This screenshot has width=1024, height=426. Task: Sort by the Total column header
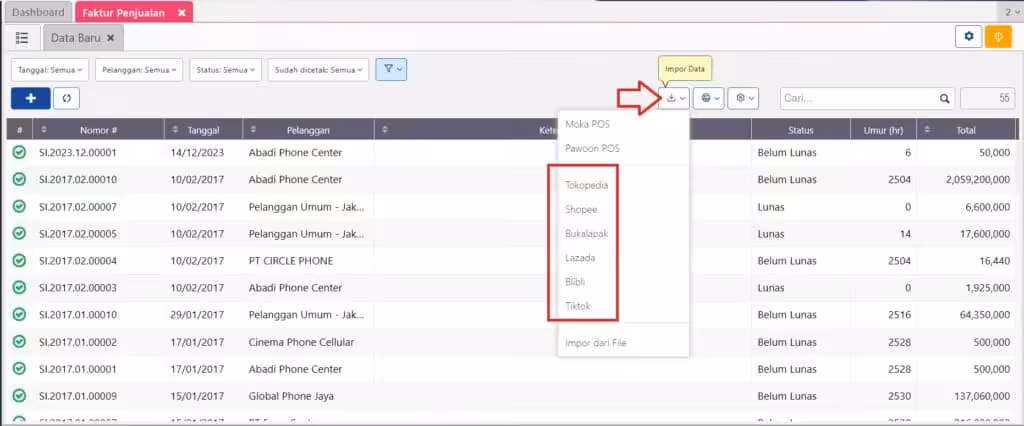966,129
